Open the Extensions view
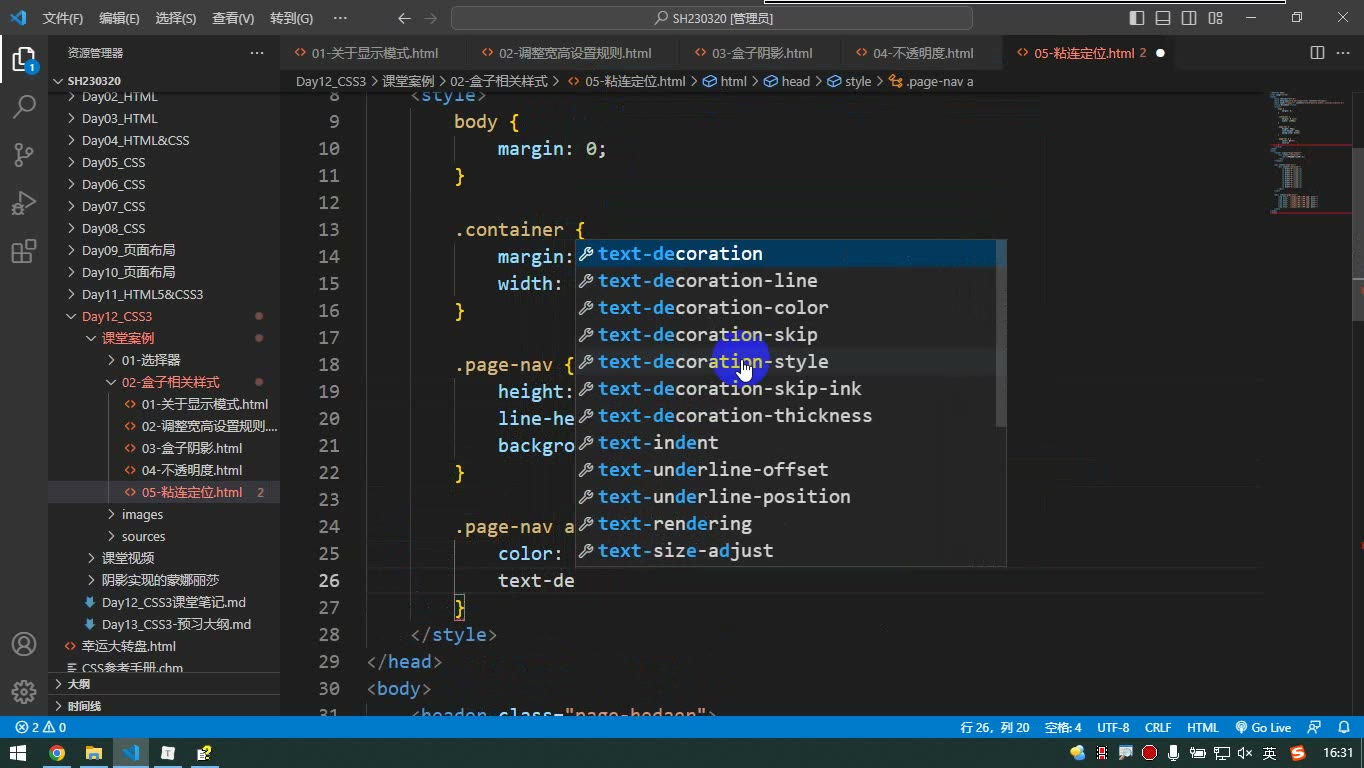 coord(24,251)
